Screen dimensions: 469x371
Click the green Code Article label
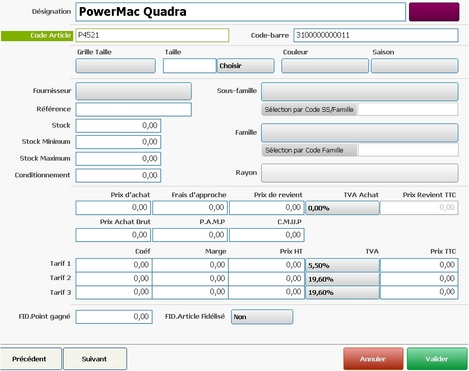point(37,36)
